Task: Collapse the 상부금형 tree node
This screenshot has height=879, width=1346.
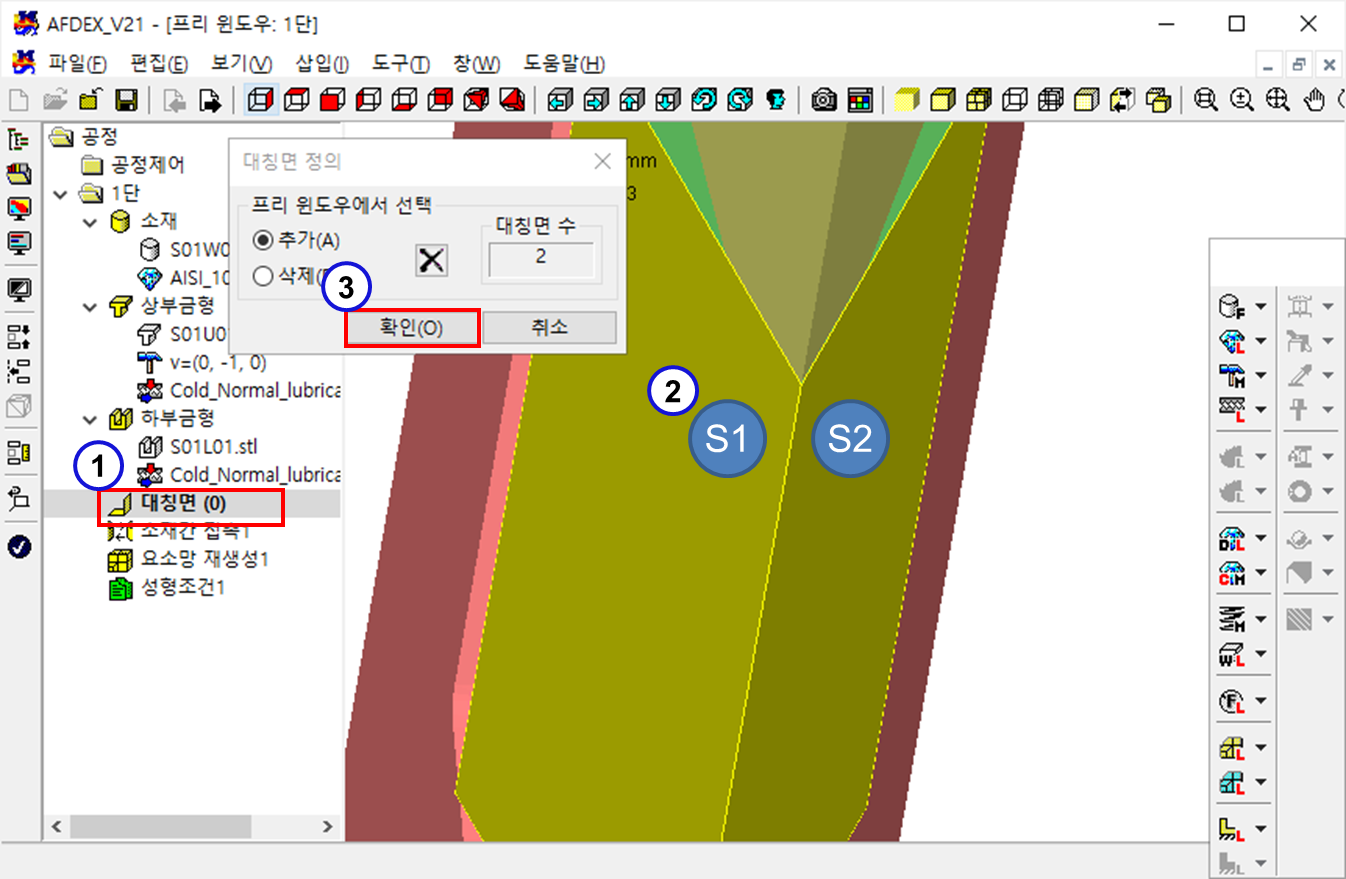Action: click(92, 306)
